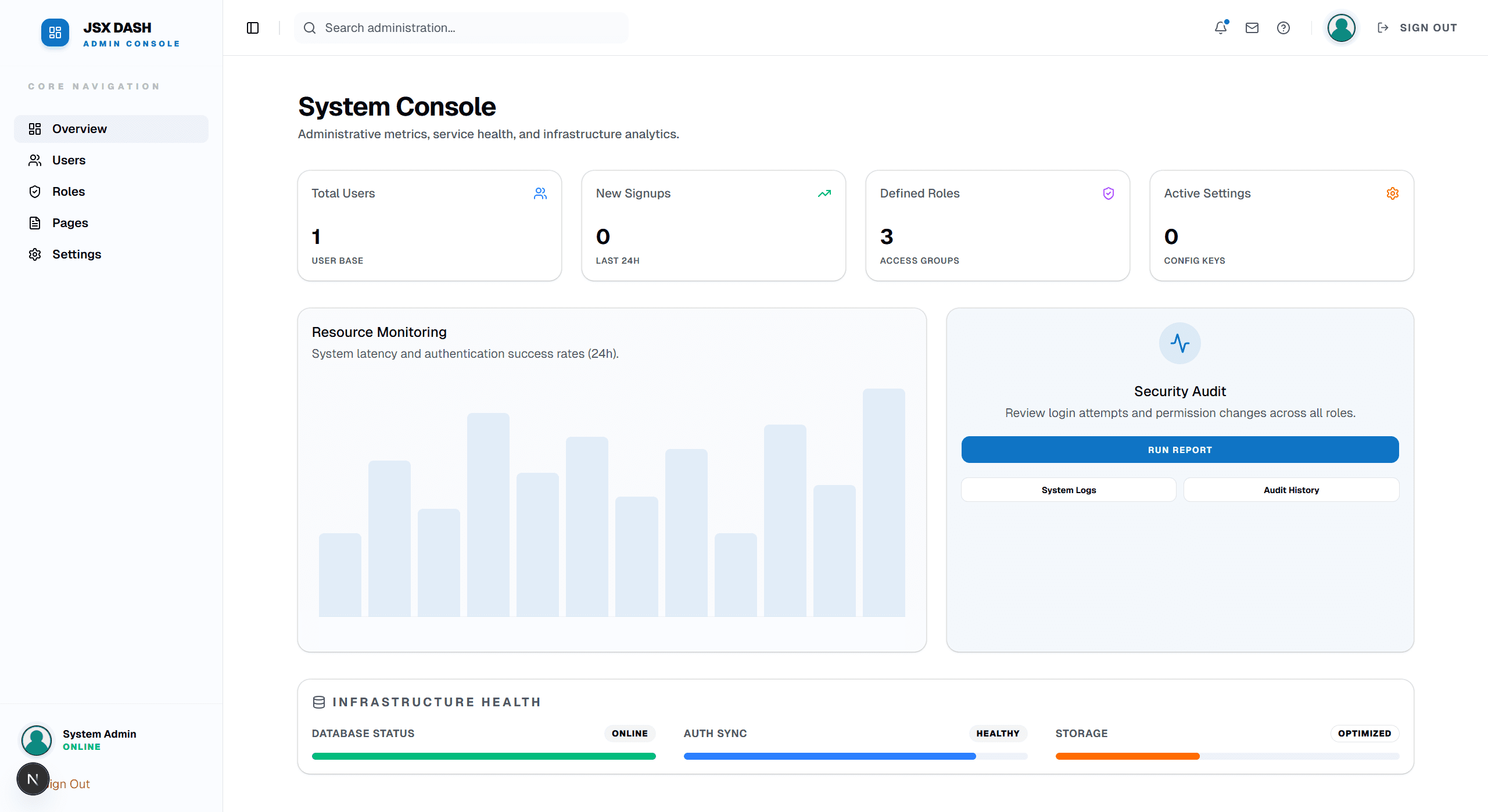Click the Overview grid icon
This screenshot has width=1488, height=812.
point(35,129)
